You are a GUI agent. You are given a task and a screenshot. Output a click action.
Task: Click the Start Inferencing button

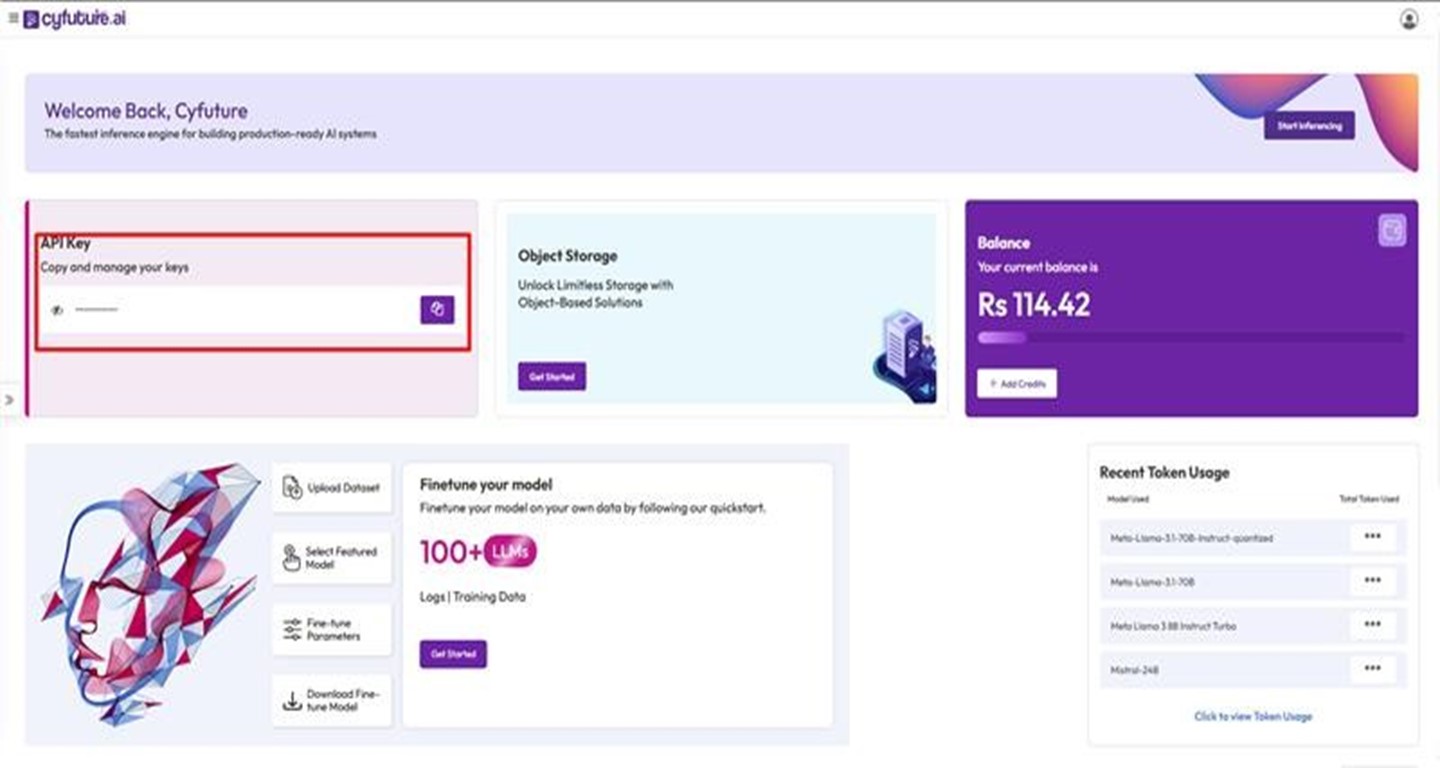pos(1309,126)
